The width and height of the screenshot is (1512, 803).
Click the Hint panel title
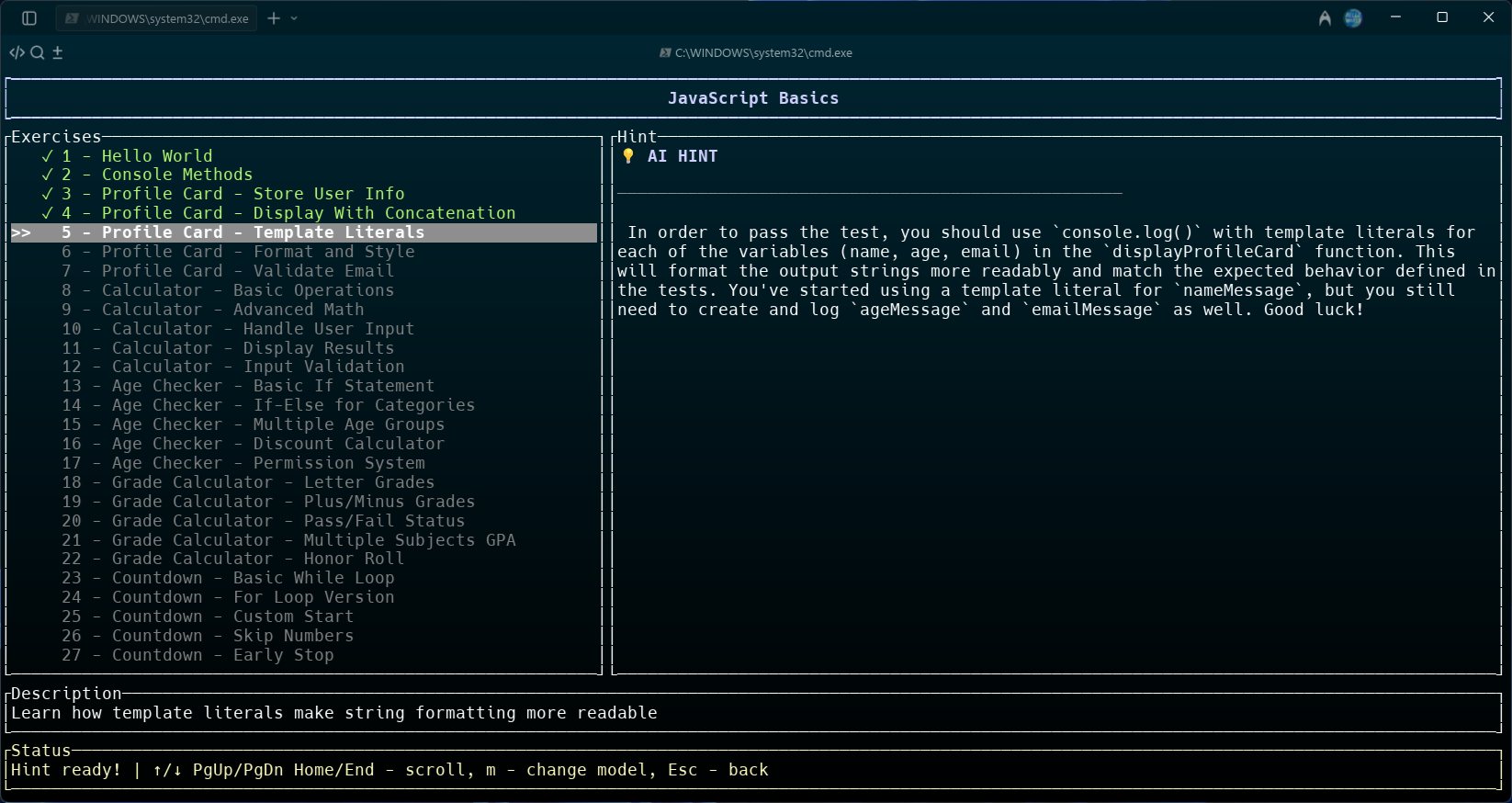coord(637,137)
